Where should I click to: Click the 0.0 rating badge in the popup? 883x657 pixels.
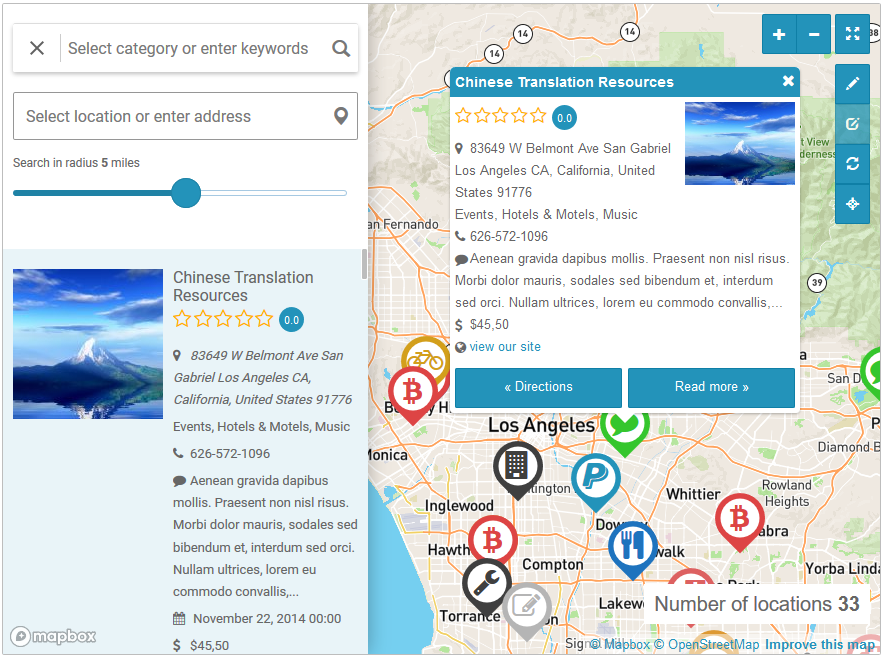[x=564, y=118]
